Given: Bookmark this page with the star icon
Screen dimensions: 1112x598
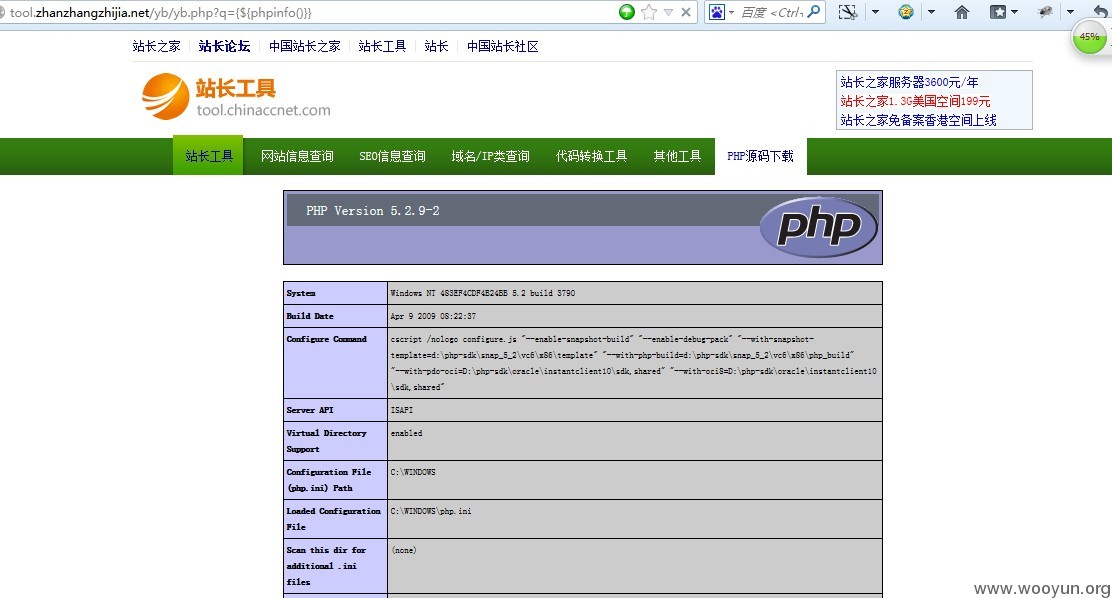Looking at the screenshot, I should click(x=648, y=12).
